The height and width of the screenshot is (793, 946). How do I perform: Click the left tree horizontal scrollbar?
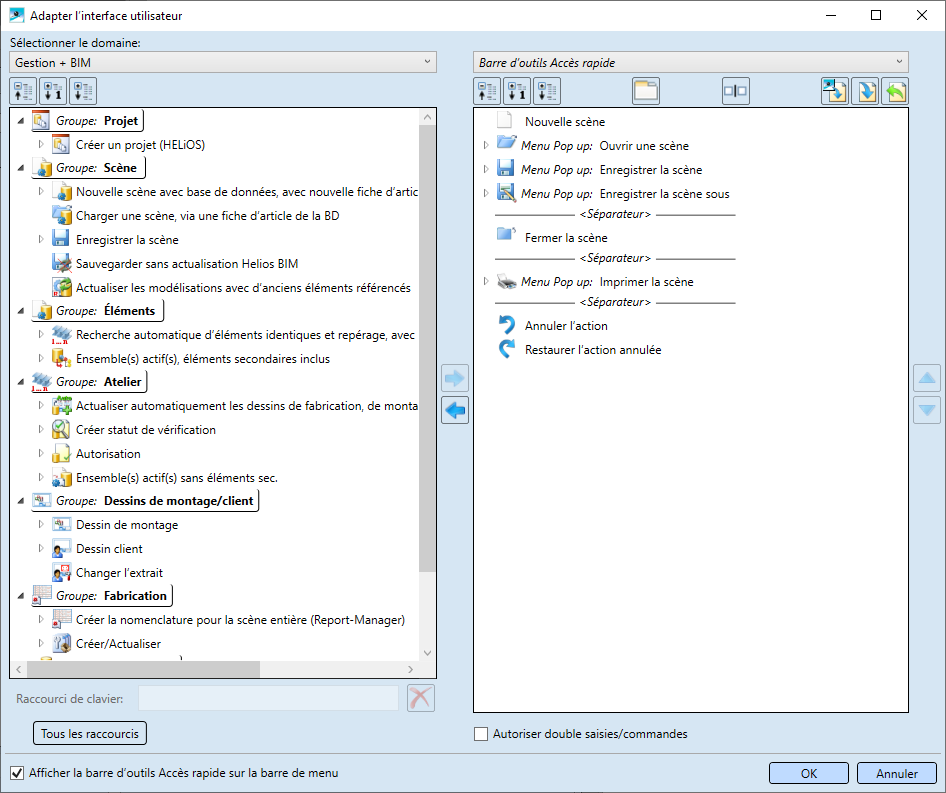(144, 669)
